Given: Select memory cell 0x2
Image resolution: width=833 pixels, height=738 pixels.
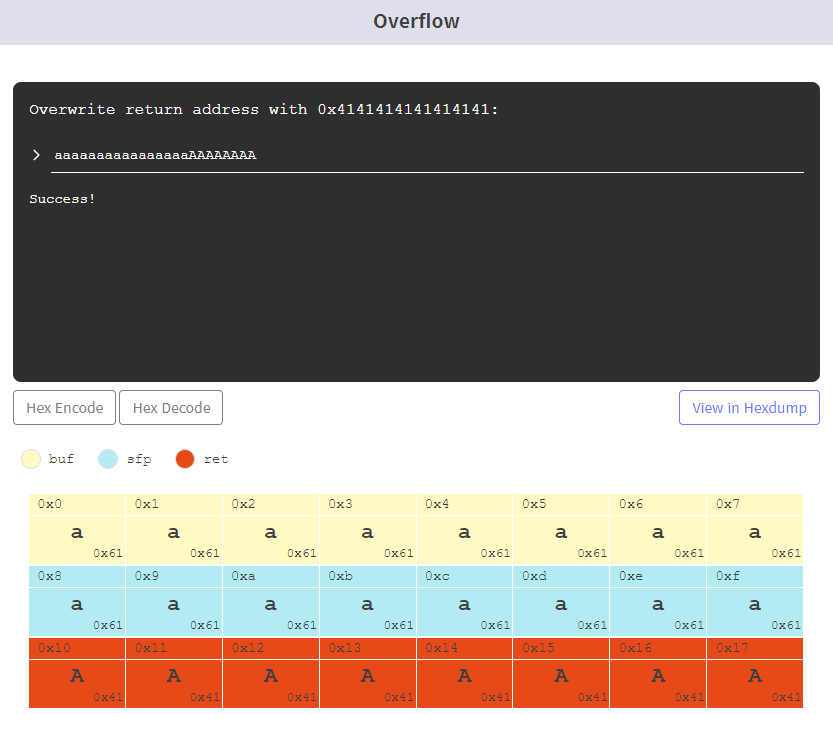Looking at the screenshot, I should pyautogui.click(x=271, y=529).
